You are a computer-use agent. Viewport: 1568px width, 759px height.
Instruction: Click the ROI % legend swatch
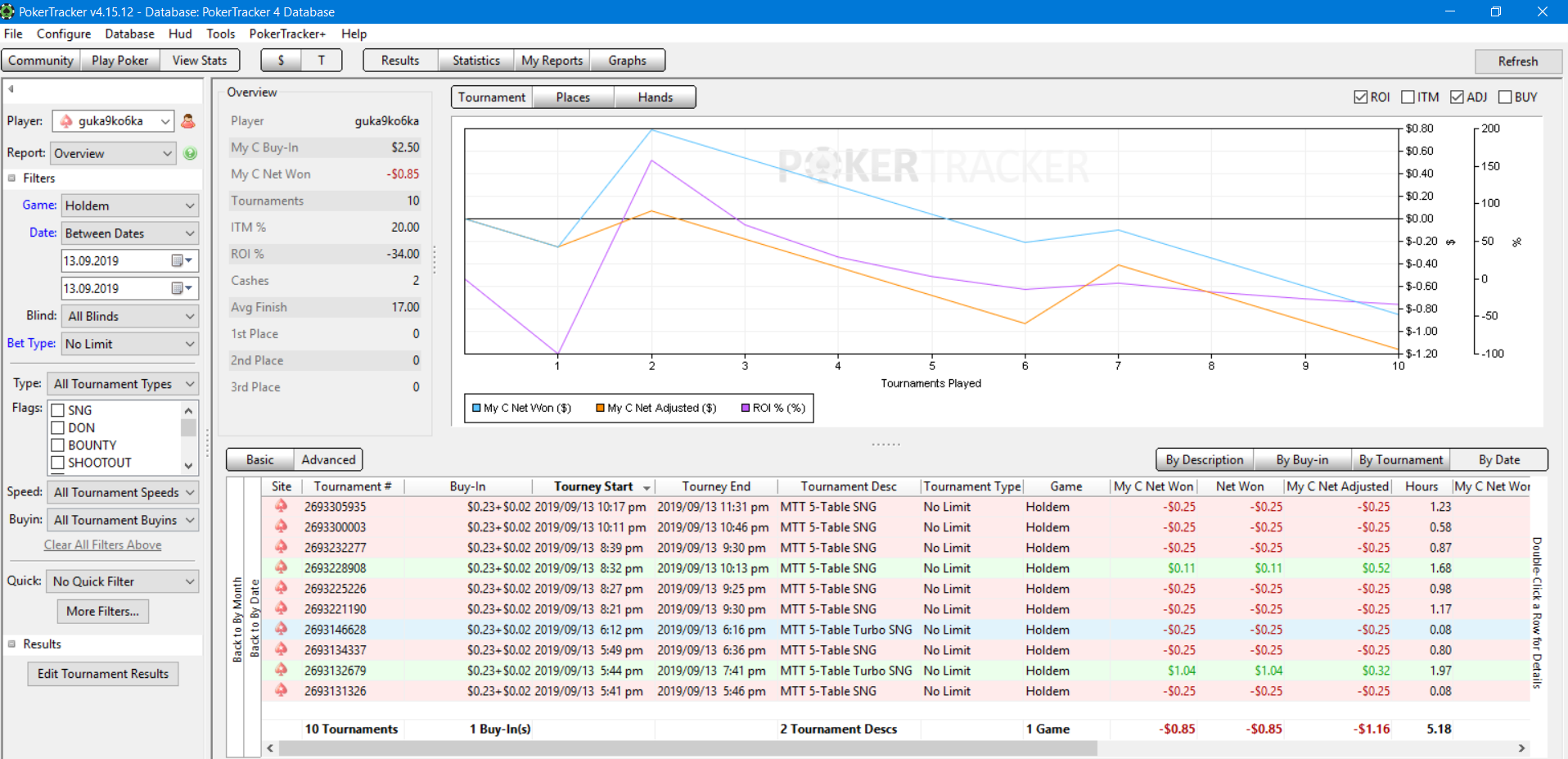click(x=746, y=408)
